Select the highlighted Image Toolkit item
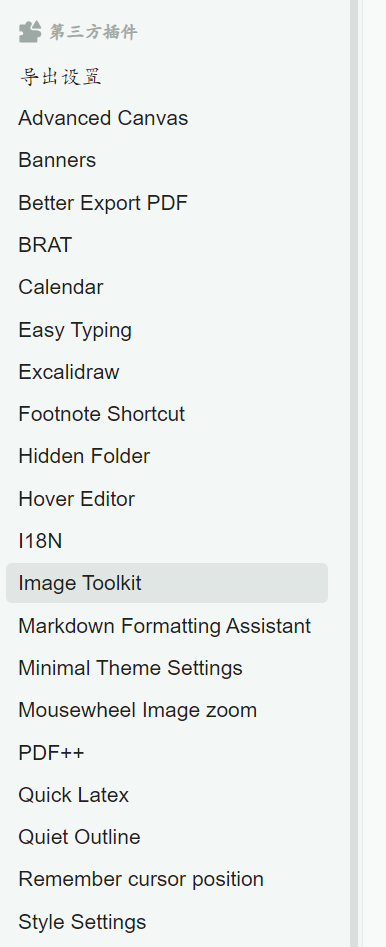Viewport: 386px width, 947px height. coord(167,583)
